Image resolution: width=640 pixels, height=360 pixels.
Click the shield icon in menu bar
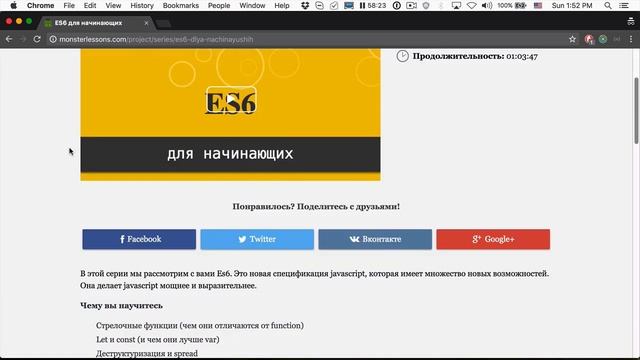(x=426, y=5)
